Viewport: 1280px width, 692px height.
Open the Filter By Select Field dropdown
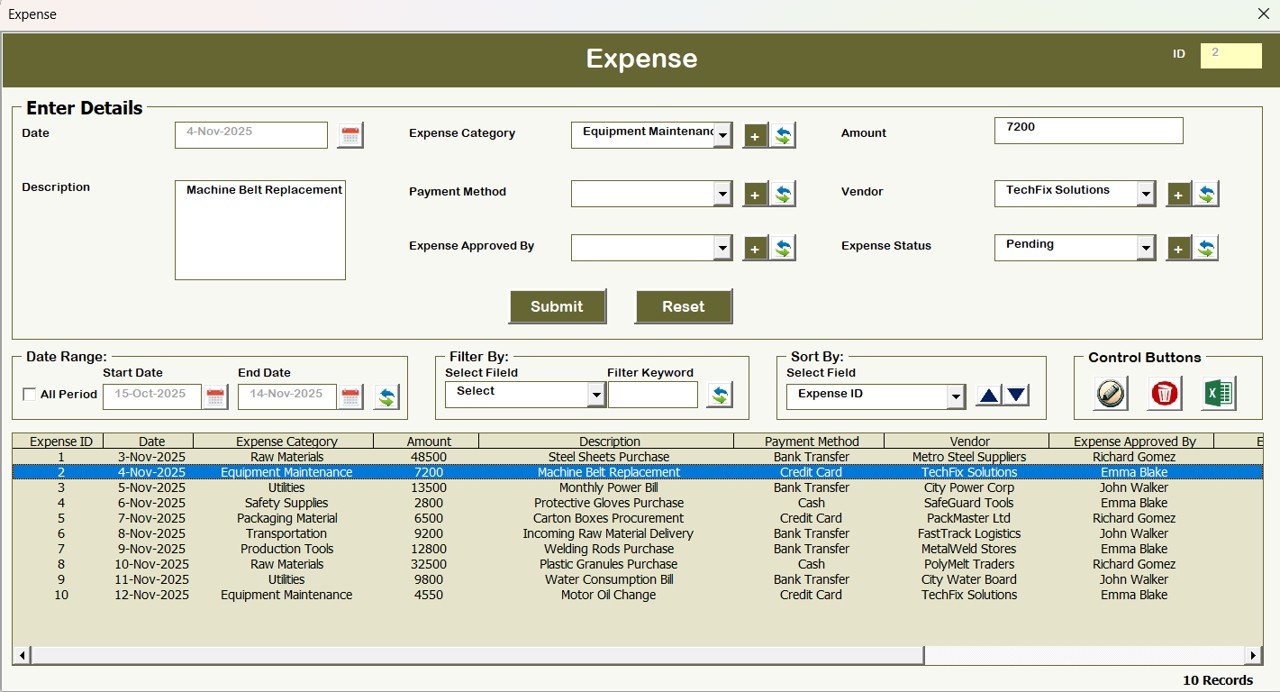(x=596, y=394)
